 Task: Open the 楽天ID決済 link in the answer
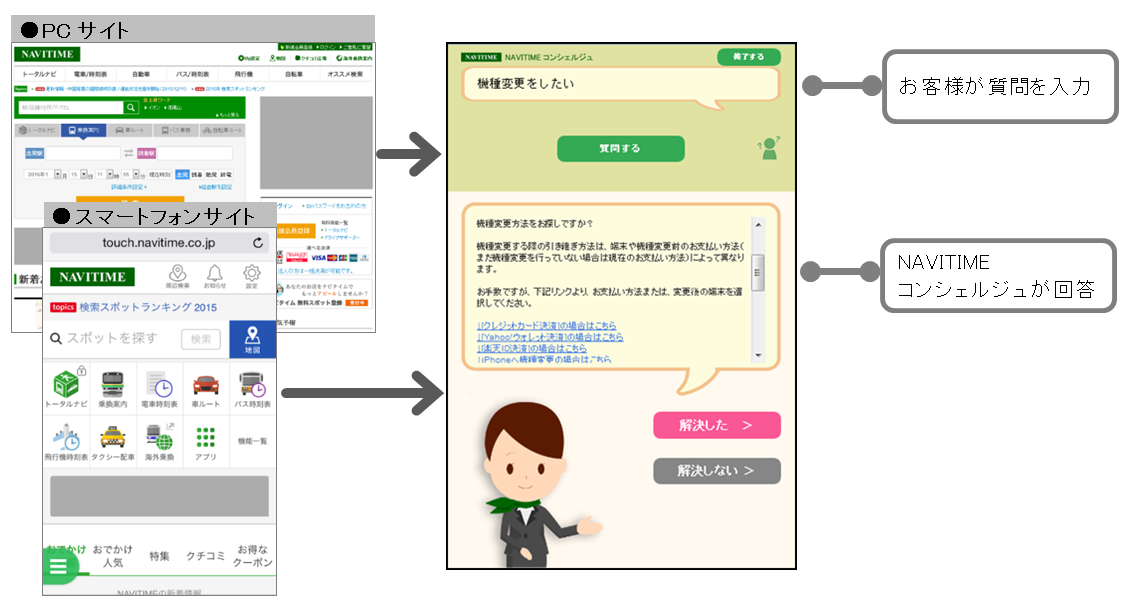click(532, 348)
